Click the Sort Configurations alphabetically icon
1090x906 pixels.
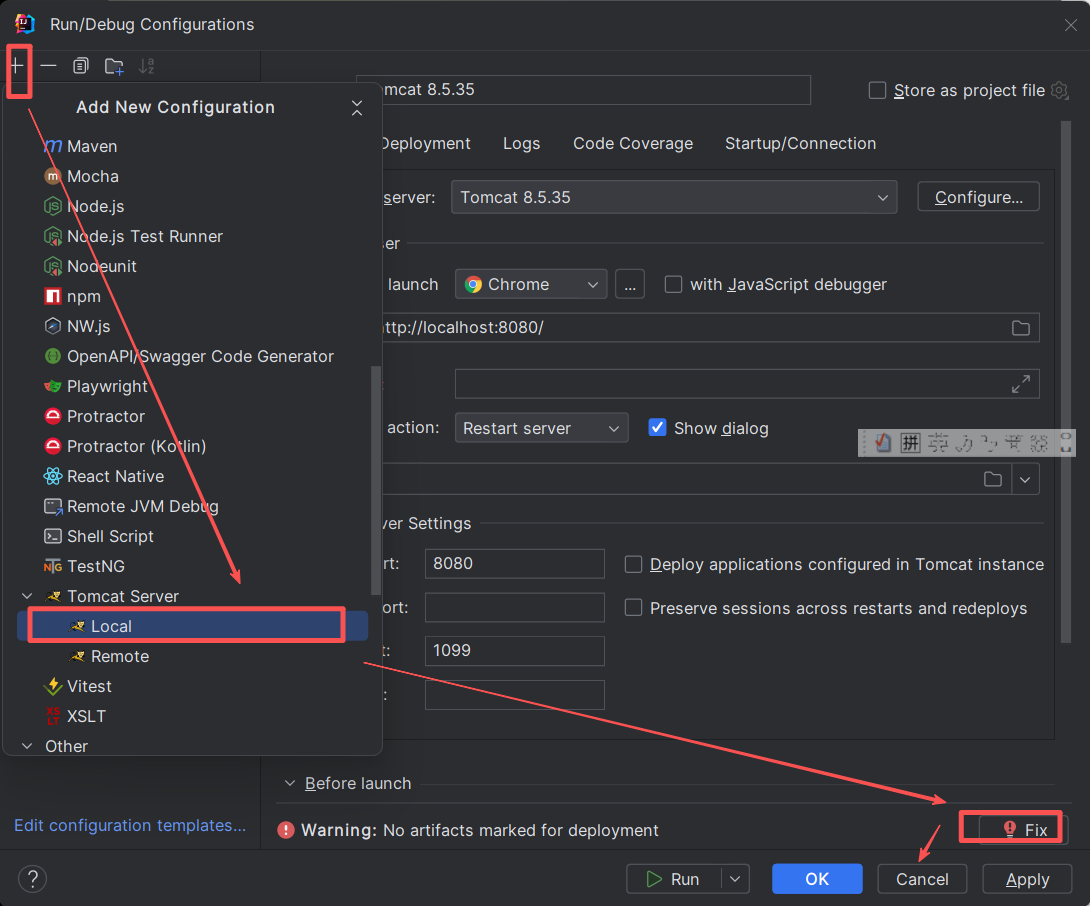coord(146,66)
